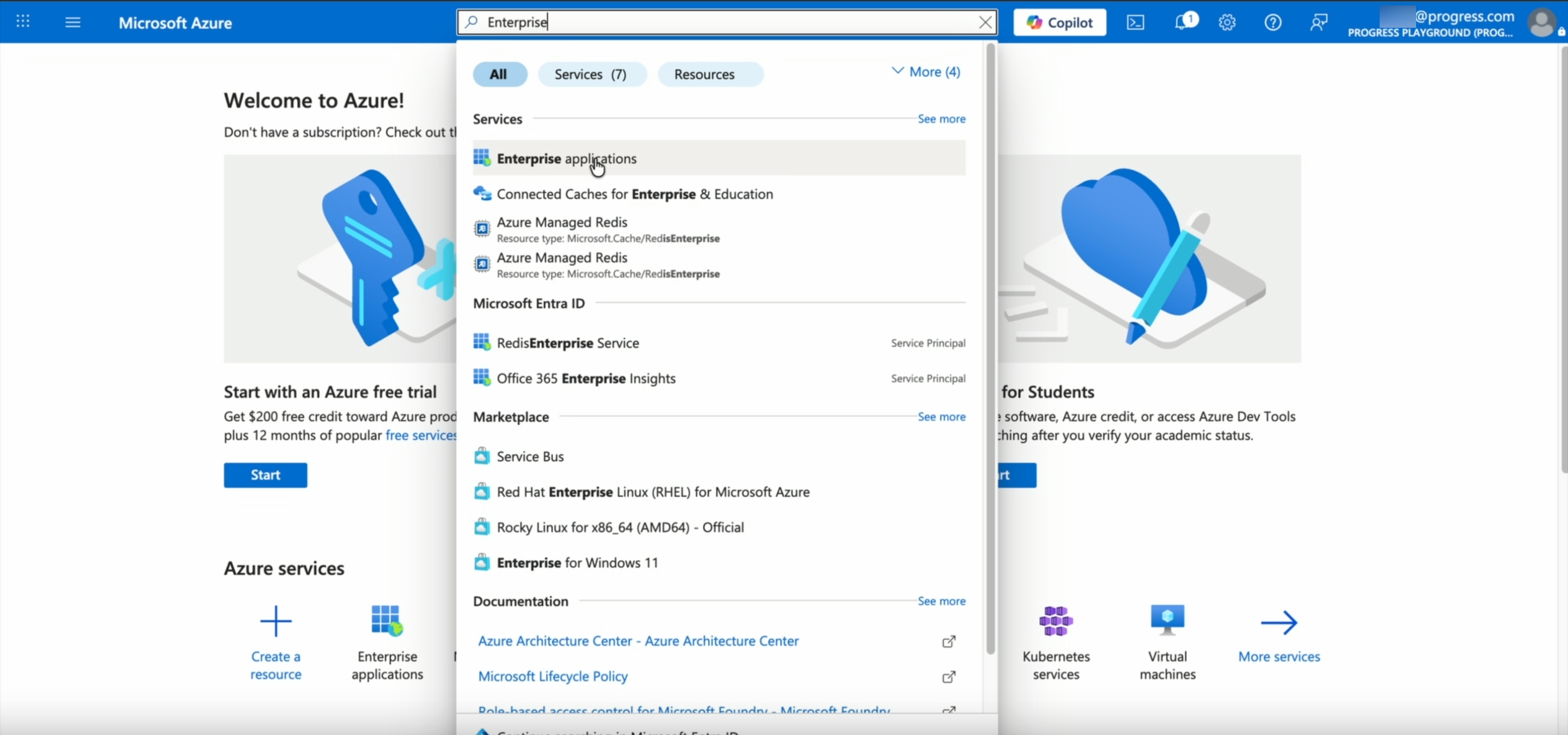1568x735 pixels.
Task: Open the hamburger portal menu
Action: point(72,22)
